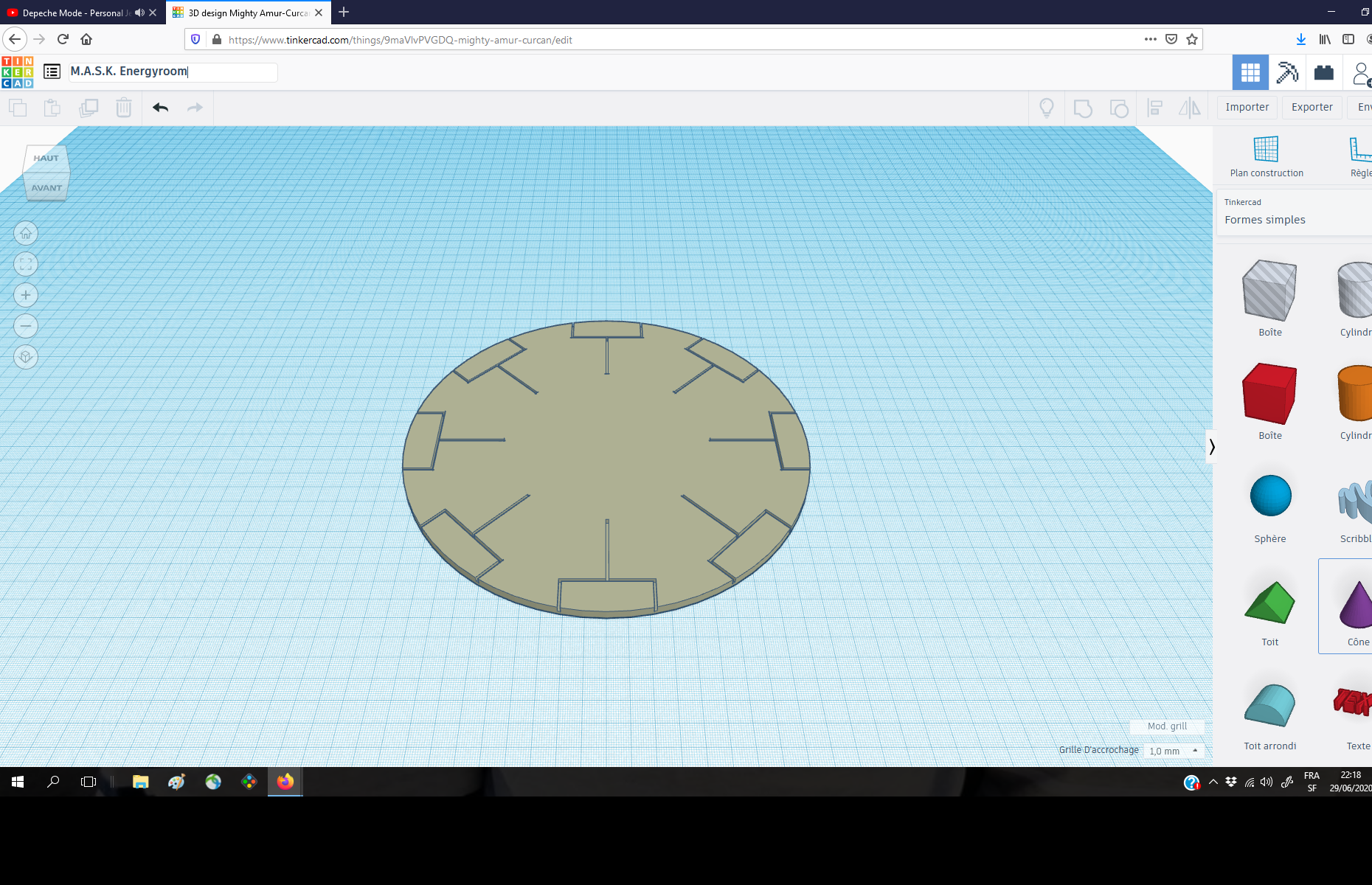Close the Depeche Mode tab

153,13
